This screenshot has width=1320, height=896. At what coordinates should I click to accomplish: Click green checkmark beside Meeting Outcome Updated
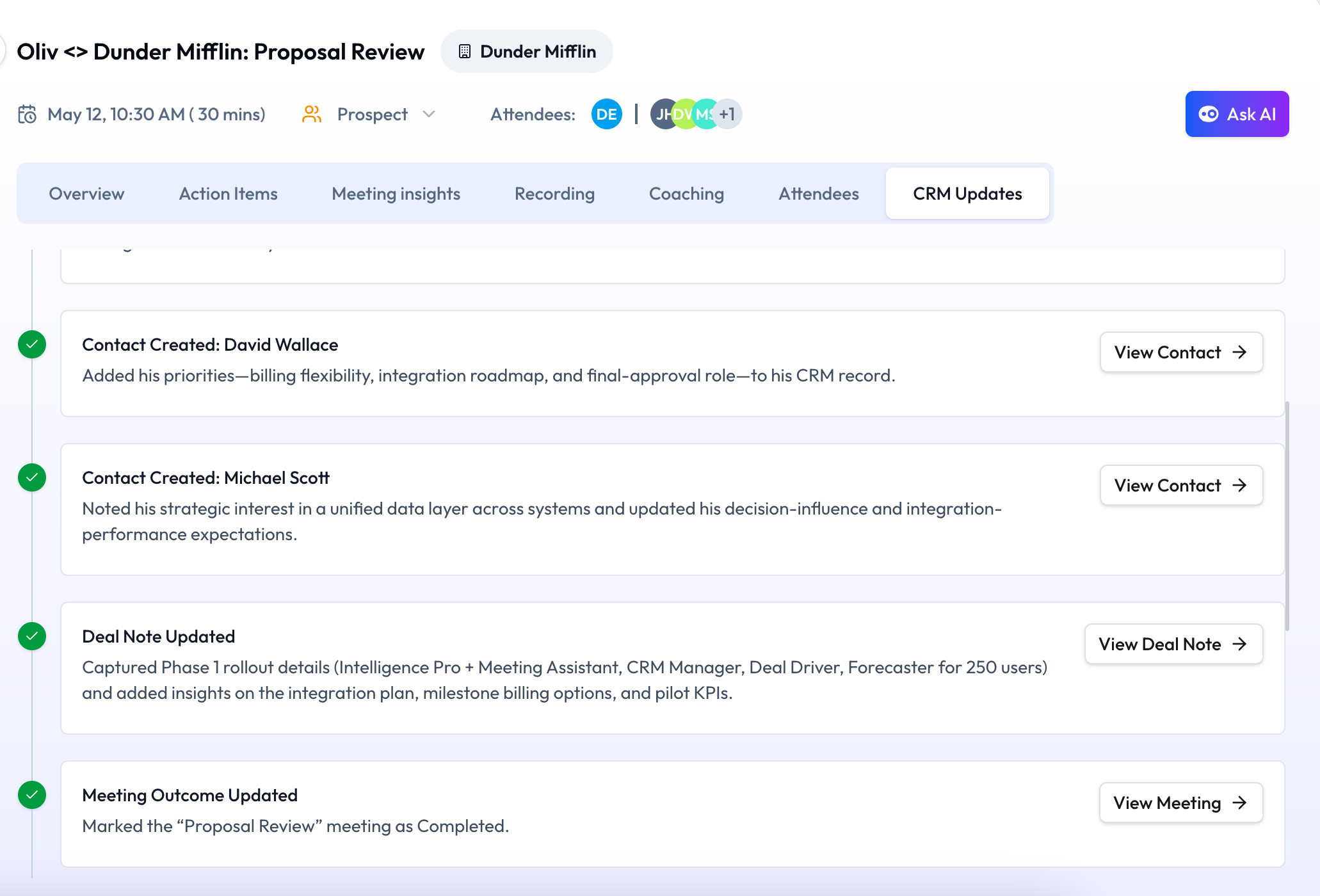click(x=32, y=795)
